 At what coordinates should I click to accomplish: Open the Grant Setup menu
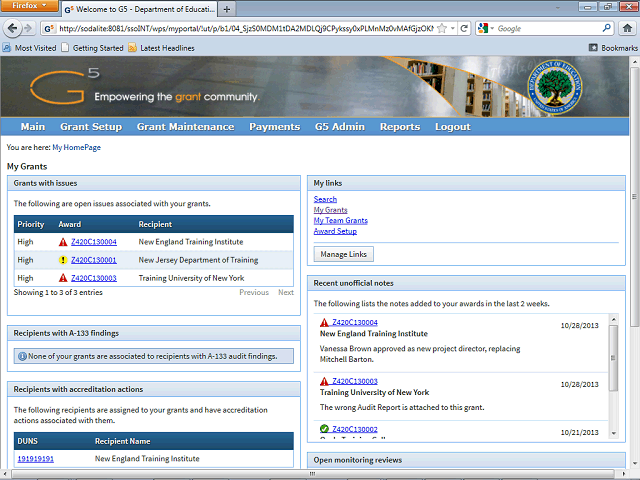pos(91,127)
